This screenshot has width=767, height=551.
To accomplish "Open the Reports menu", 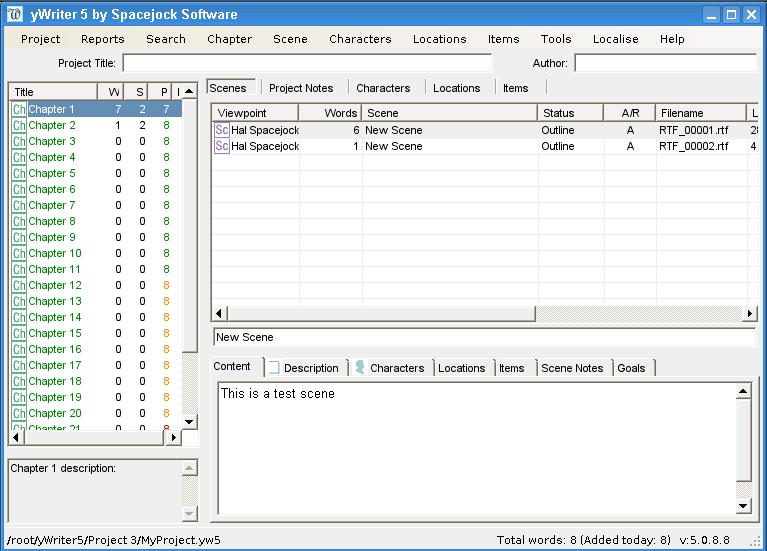I will point(103,39).
